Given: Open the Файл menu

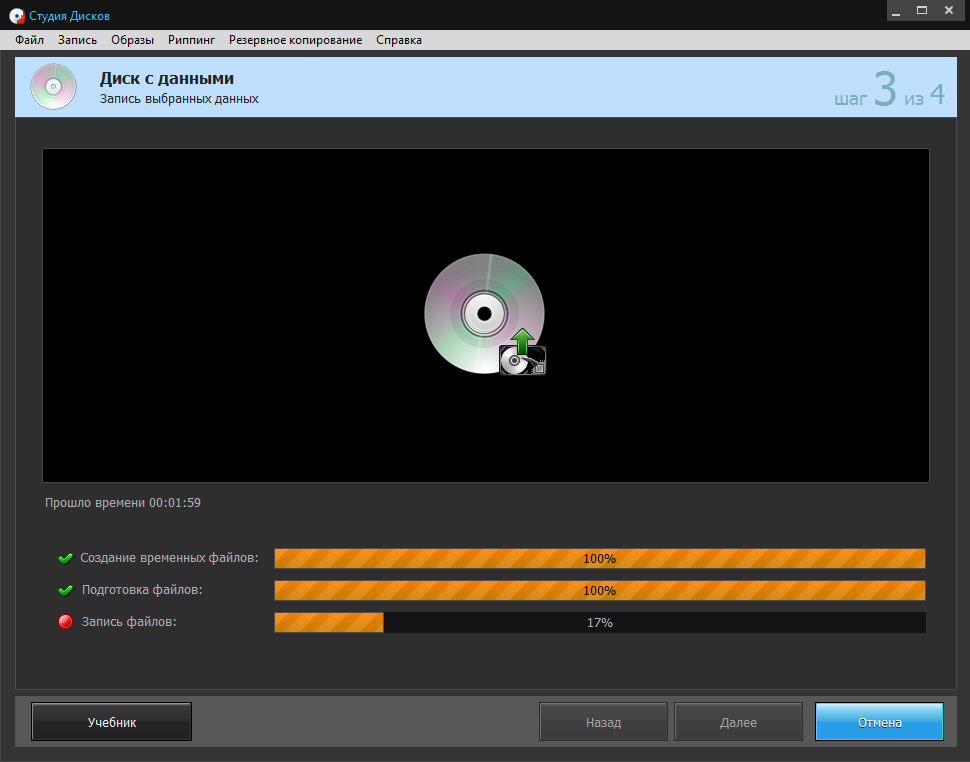Looking at the screenshot, I should [29, 40].
